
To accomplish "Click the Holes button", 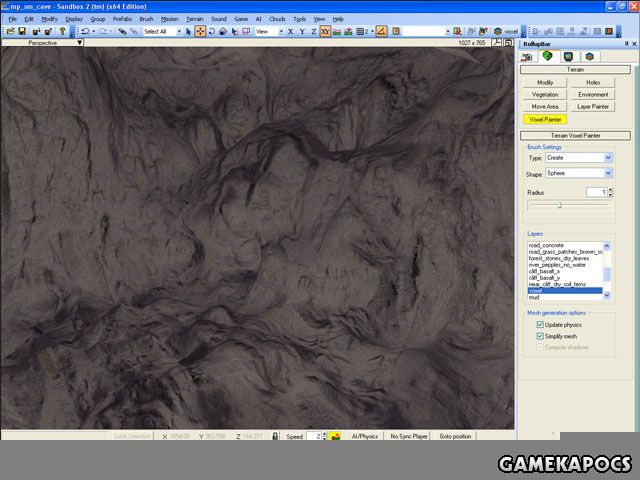I will (x=593, y=82).
